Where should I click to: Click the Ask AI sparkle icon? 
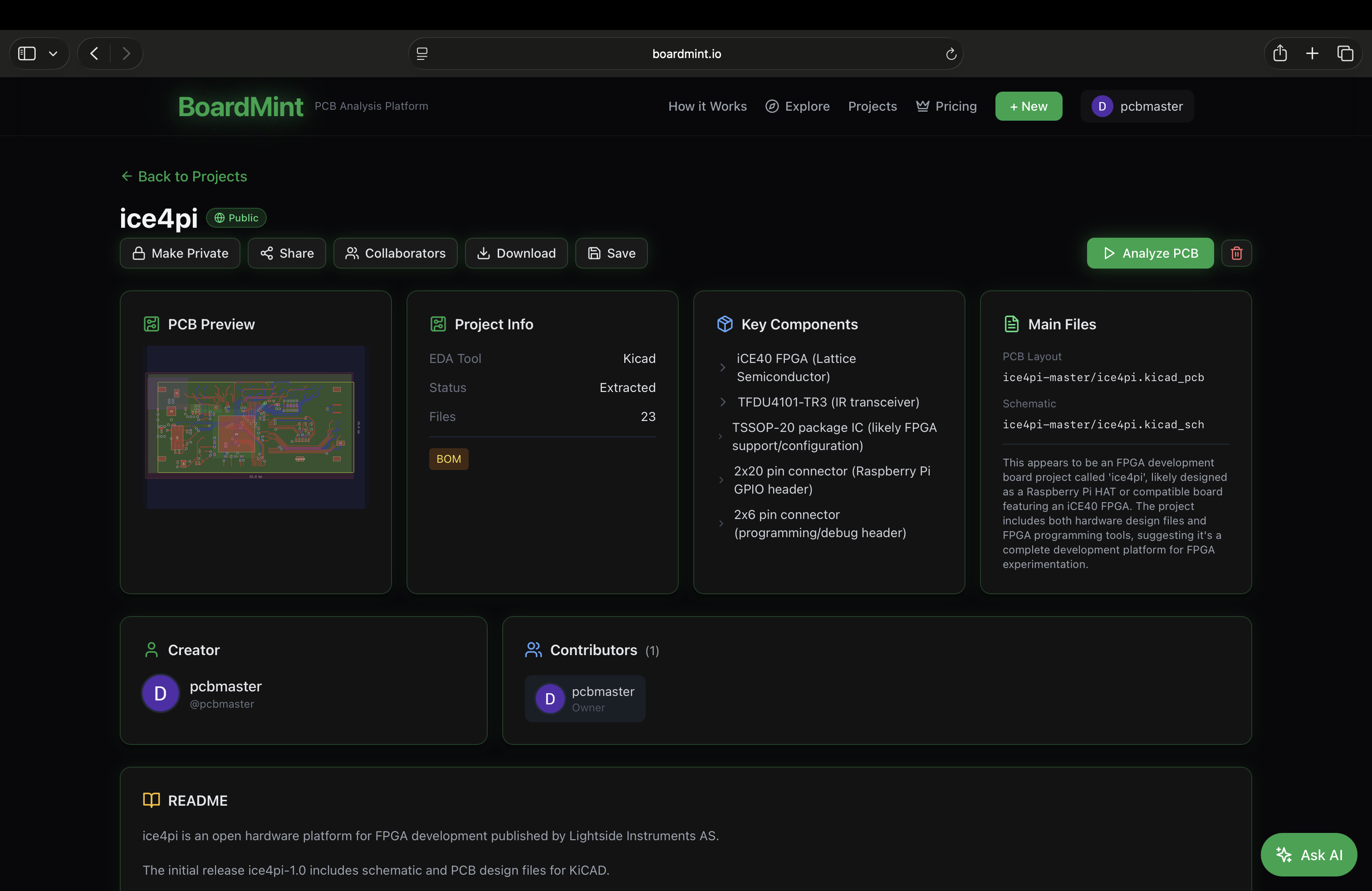[x=1284, y=854]
